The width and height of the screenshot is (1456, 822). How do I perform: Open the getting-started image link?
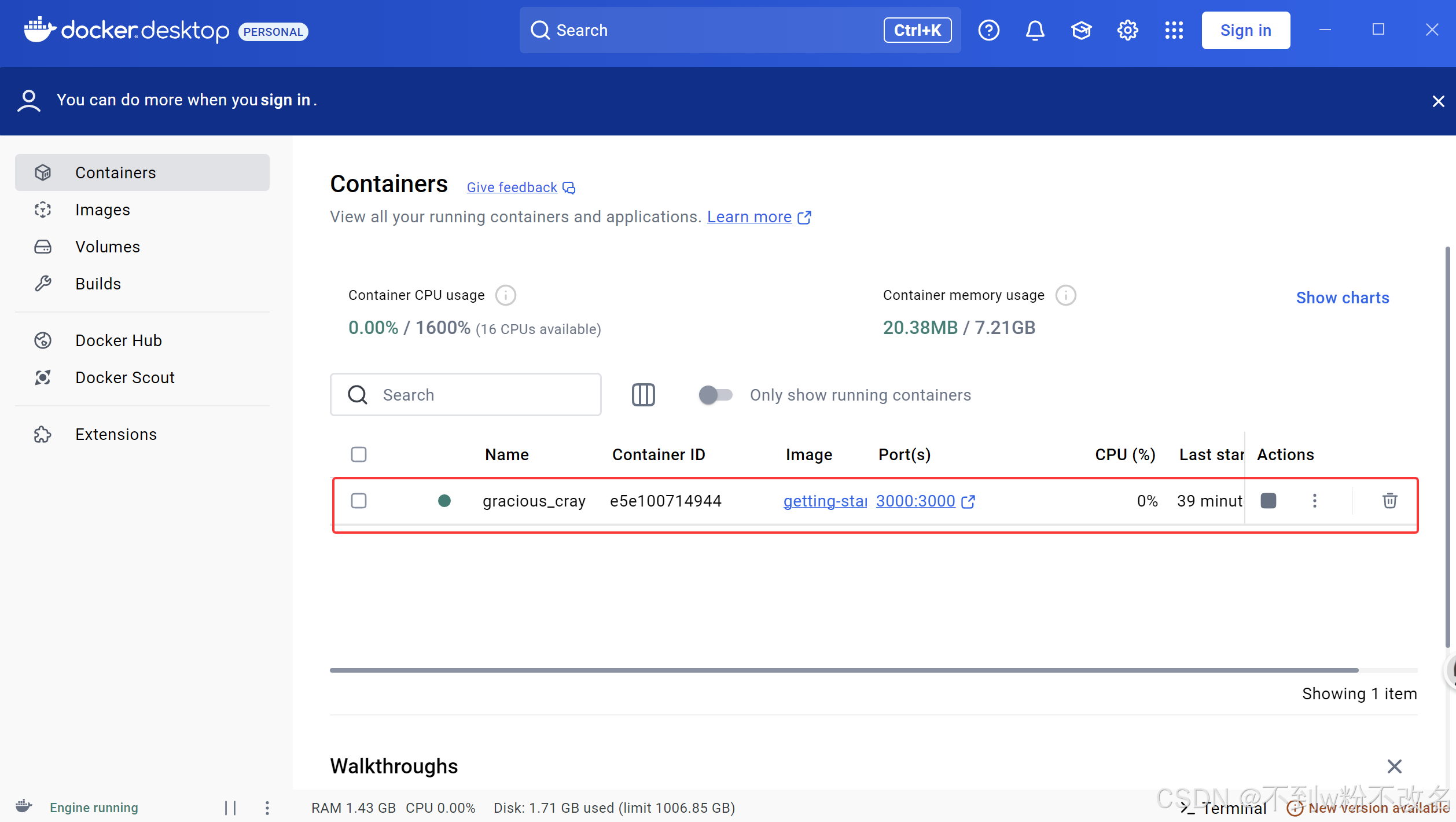825,501
